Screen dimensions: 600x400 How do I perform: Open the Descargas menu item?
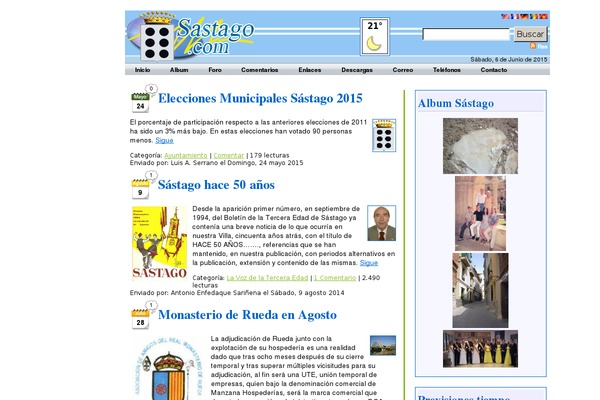point(357,70)
